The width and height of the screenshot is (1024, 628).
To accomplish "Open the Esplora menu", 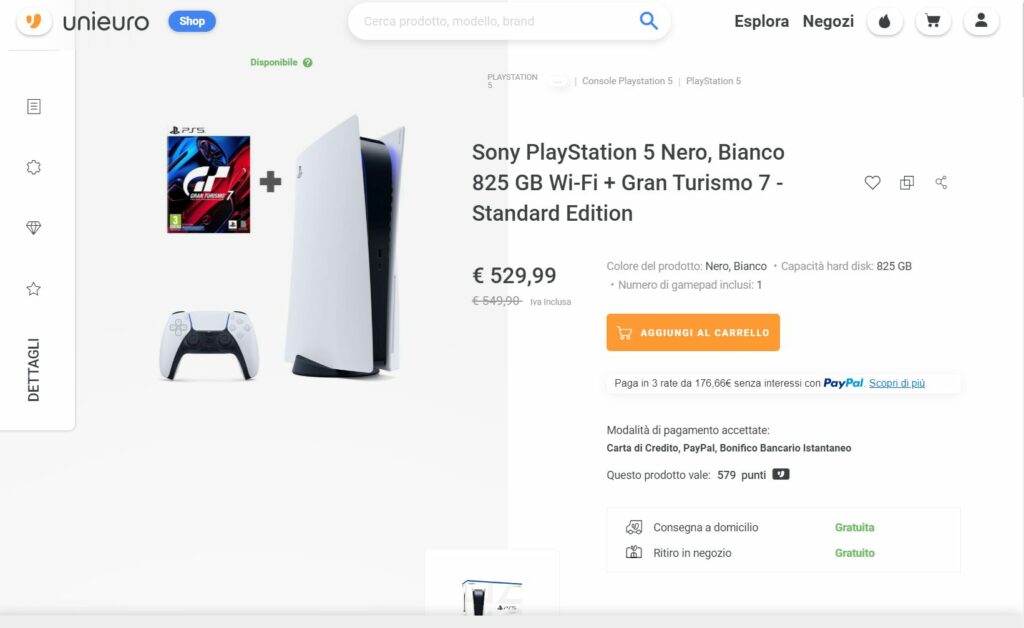I will pos(761,21).
